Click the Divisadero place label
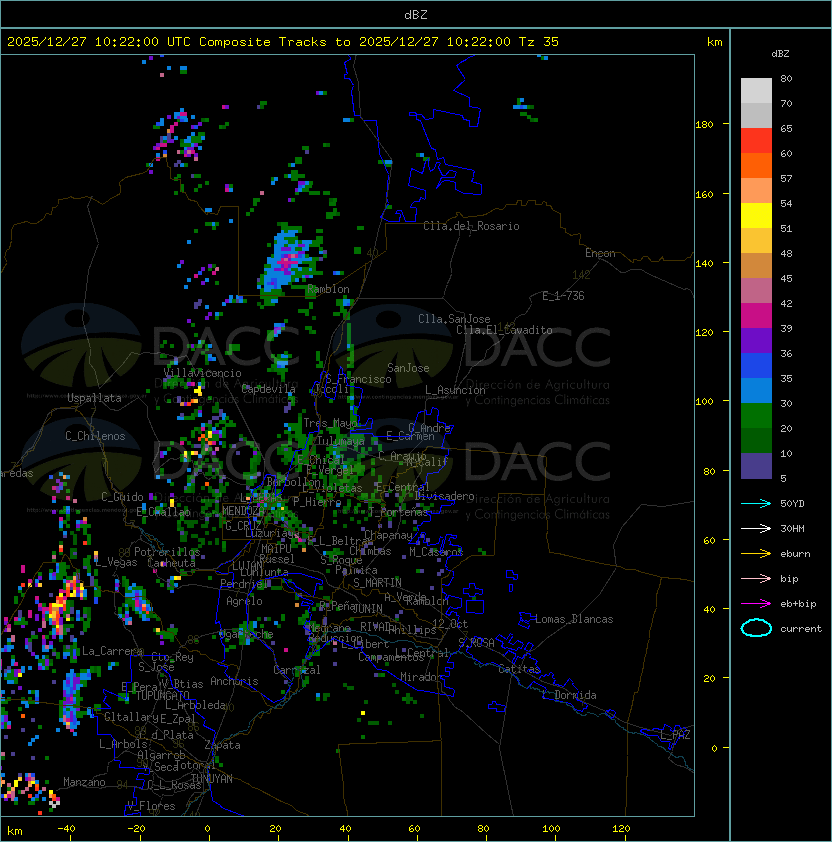 point(444,496)
